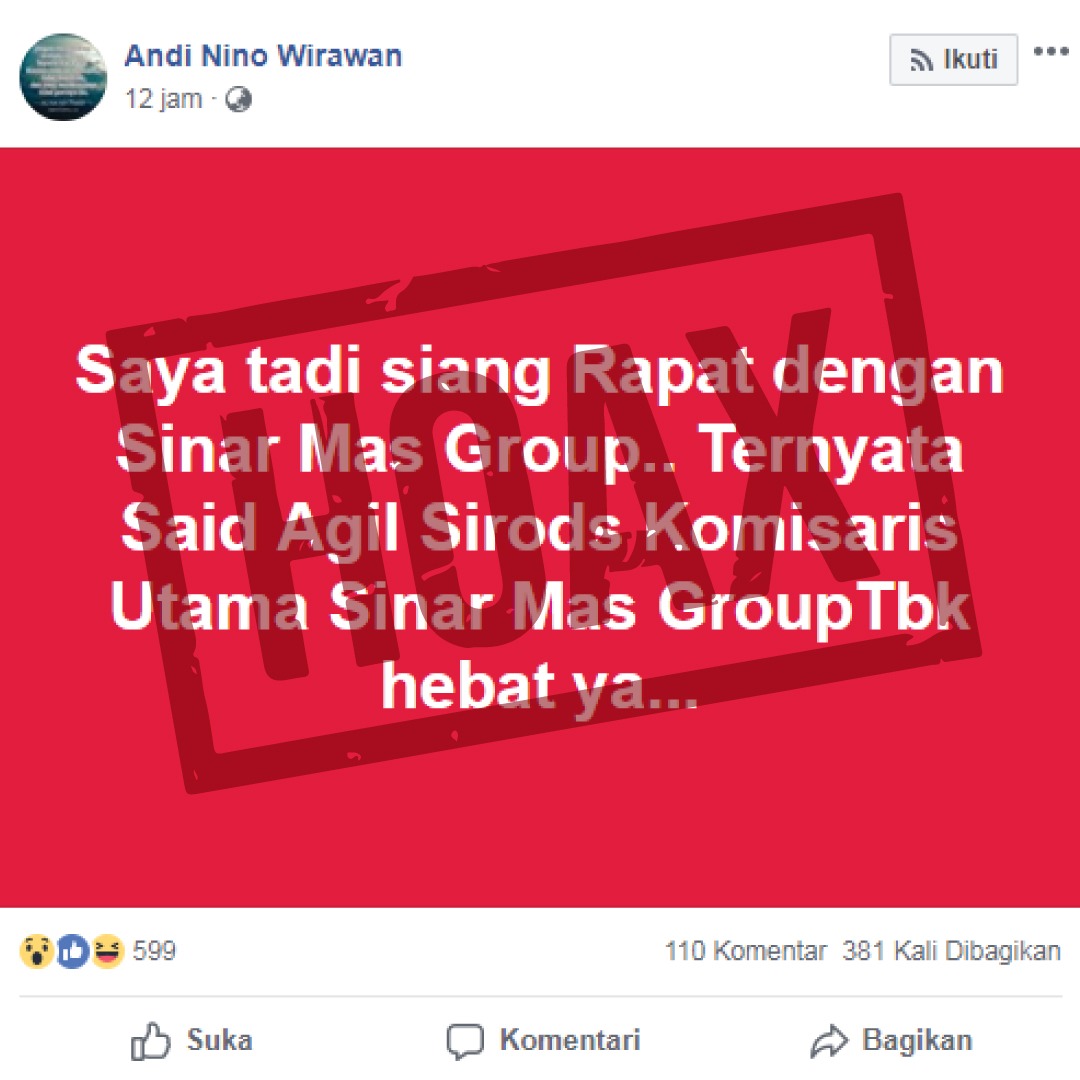Open the red hoax post image

click(x=540, y=527)
